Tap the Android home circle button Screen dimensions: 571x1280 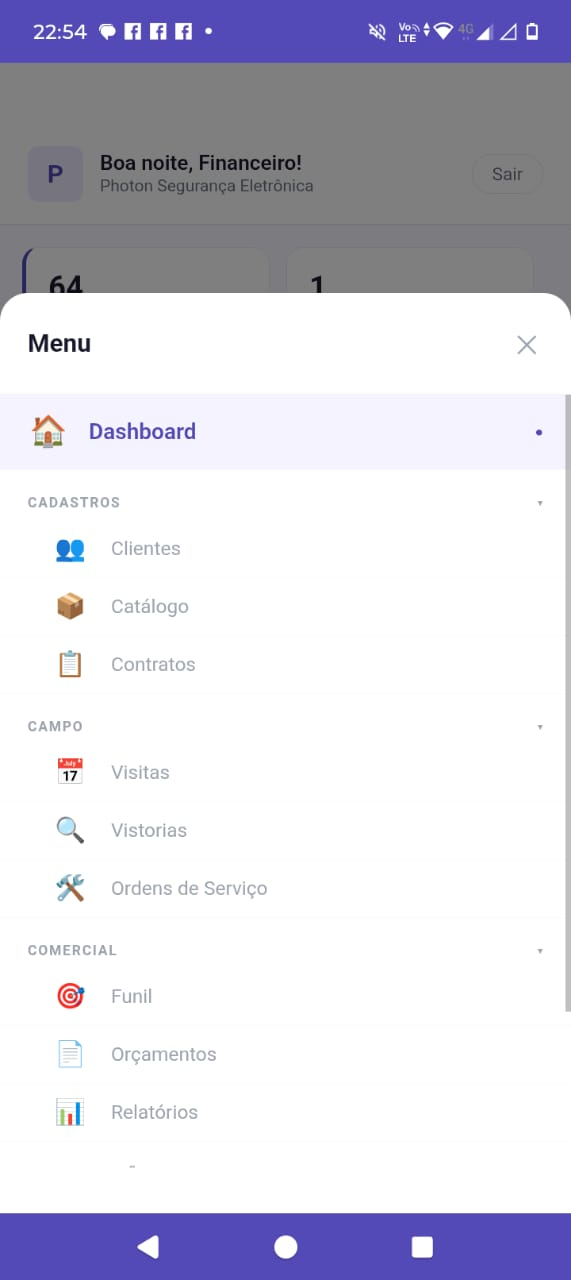pyautogui.click(x=286, y=1246)
